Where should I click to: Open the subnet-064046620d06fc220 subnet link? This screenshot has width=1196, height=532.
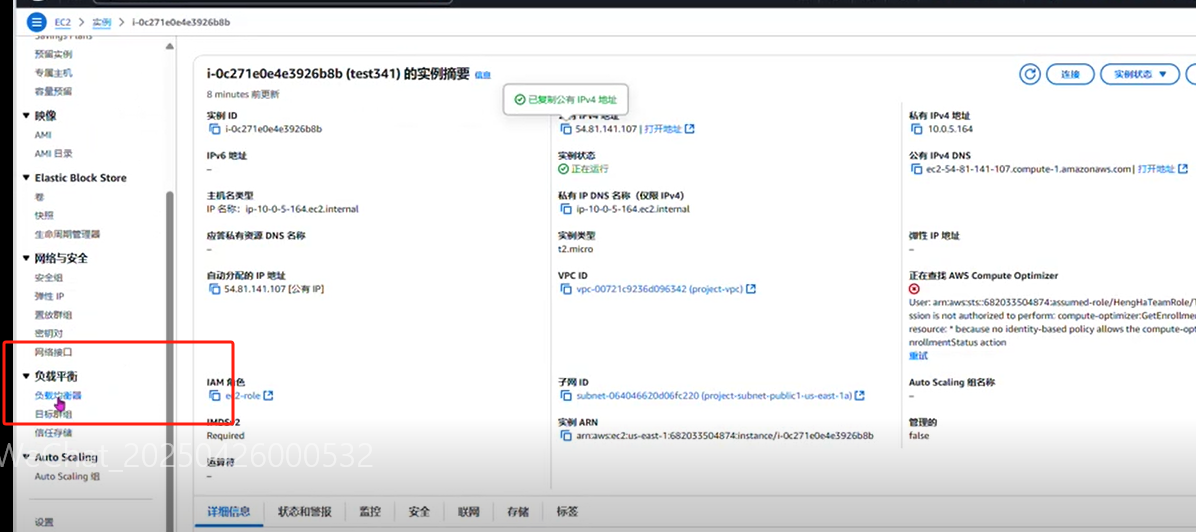[x=713, y=395]
